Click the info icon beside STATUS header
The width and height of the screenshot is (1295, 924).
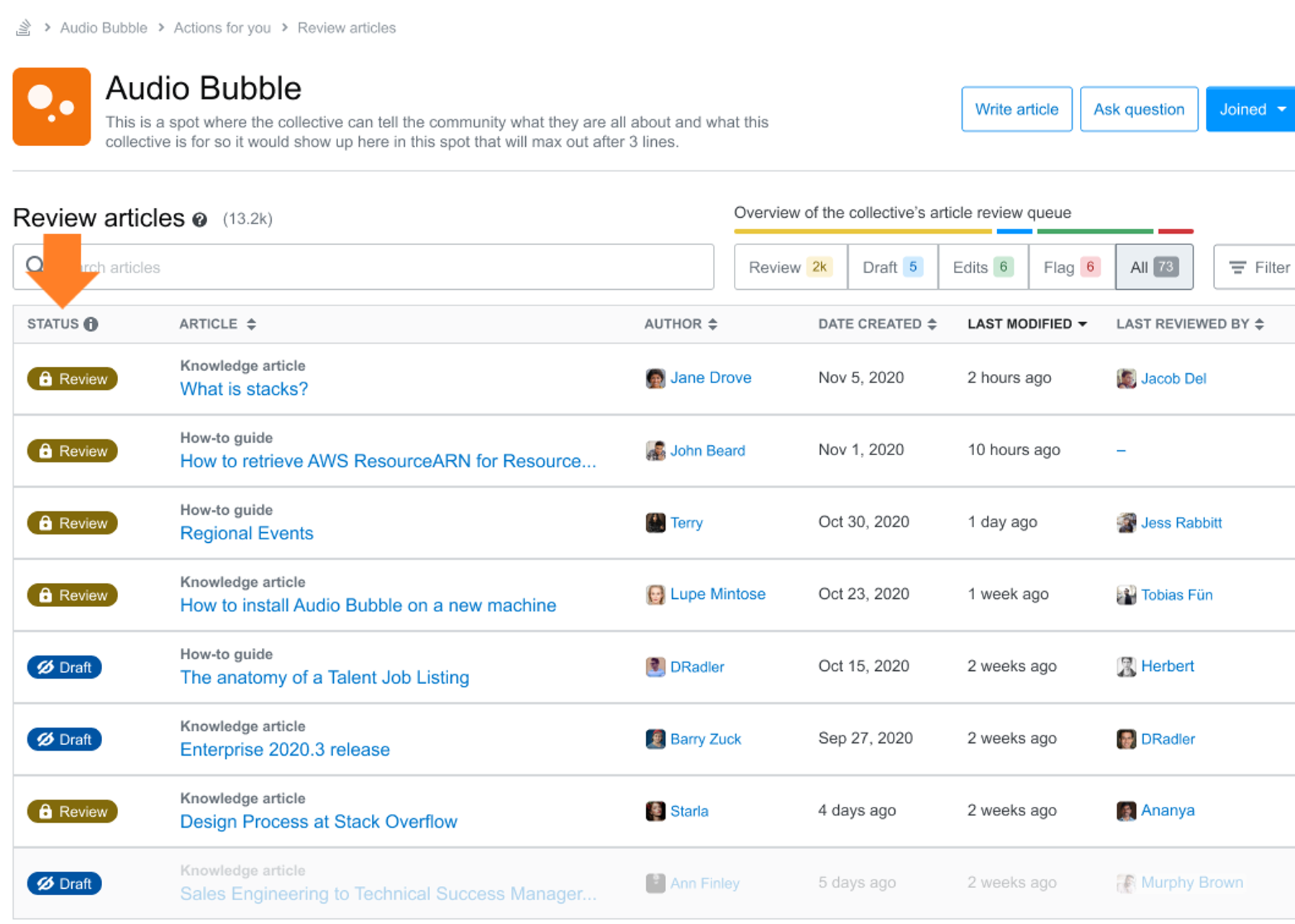tap(91, 324)
